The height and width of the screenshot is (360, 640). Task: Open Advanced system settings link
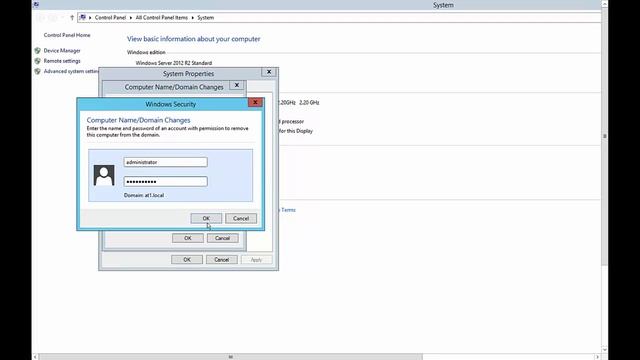(x=71, y=71)
